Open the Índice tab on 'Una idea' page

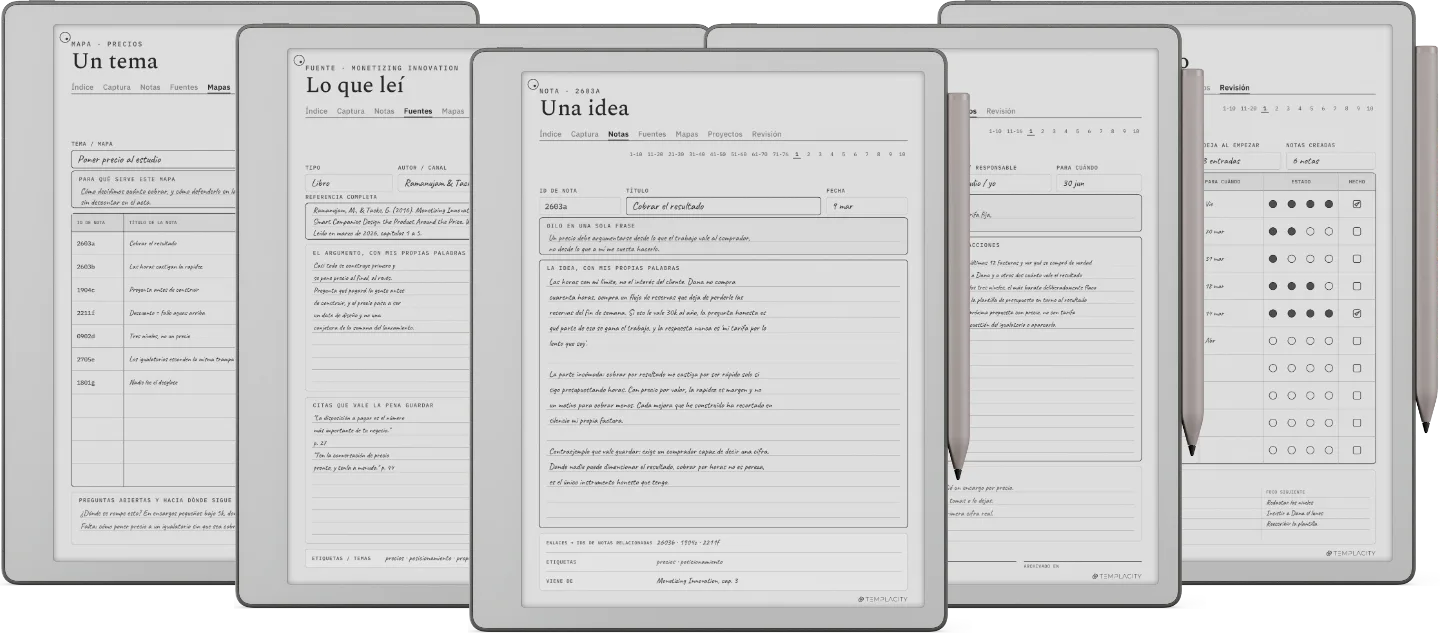[x=550, y=134]
